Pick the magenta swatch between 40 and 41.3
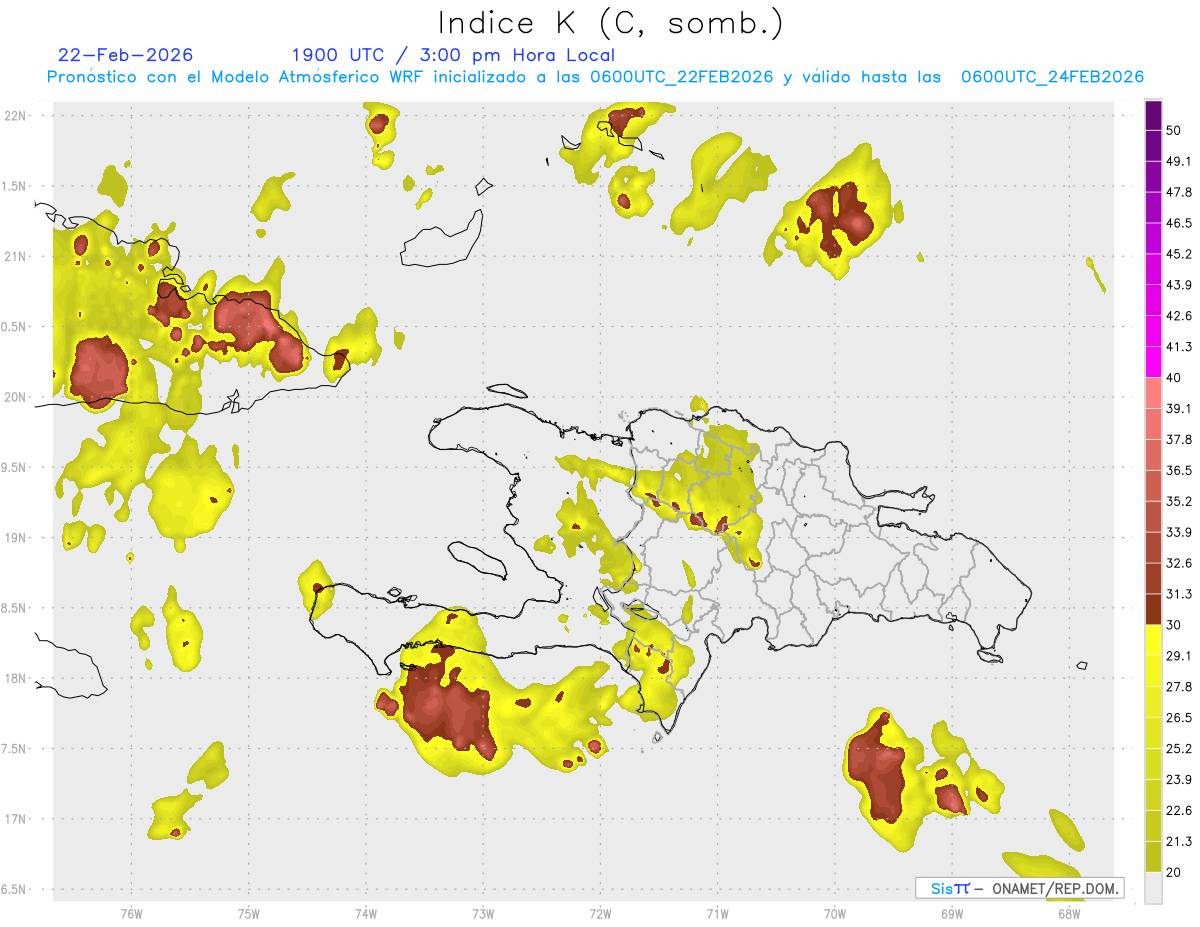 coord(1153,363)
